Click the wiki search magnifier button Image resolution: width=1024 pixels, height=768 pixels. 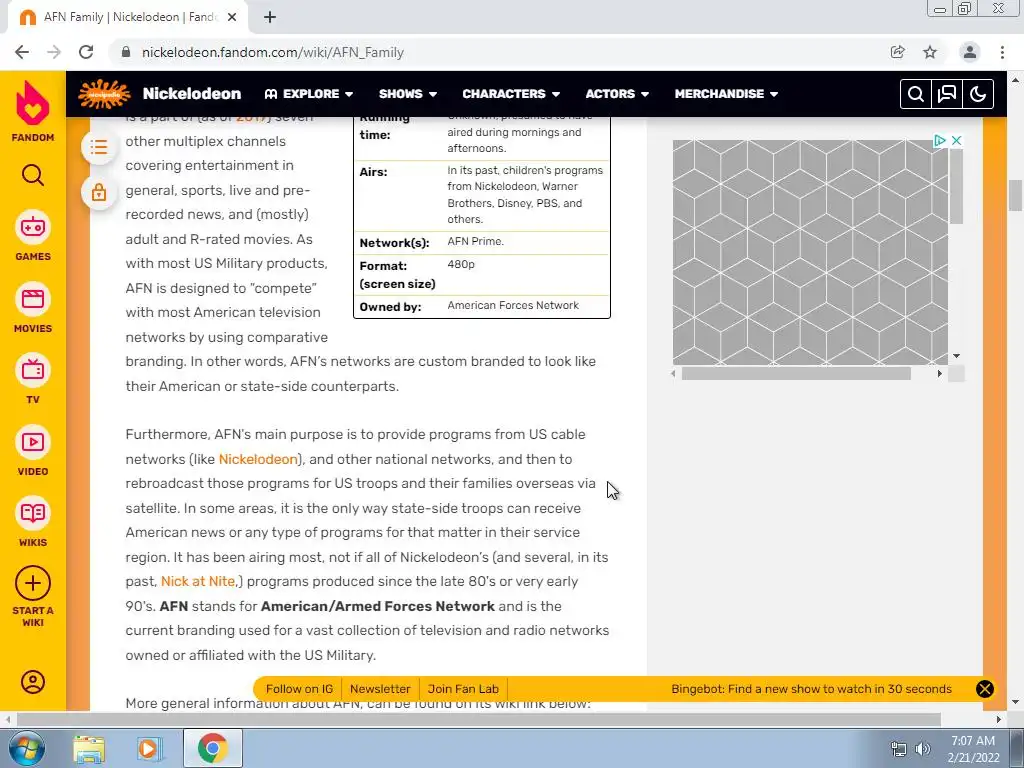(916, 94)
